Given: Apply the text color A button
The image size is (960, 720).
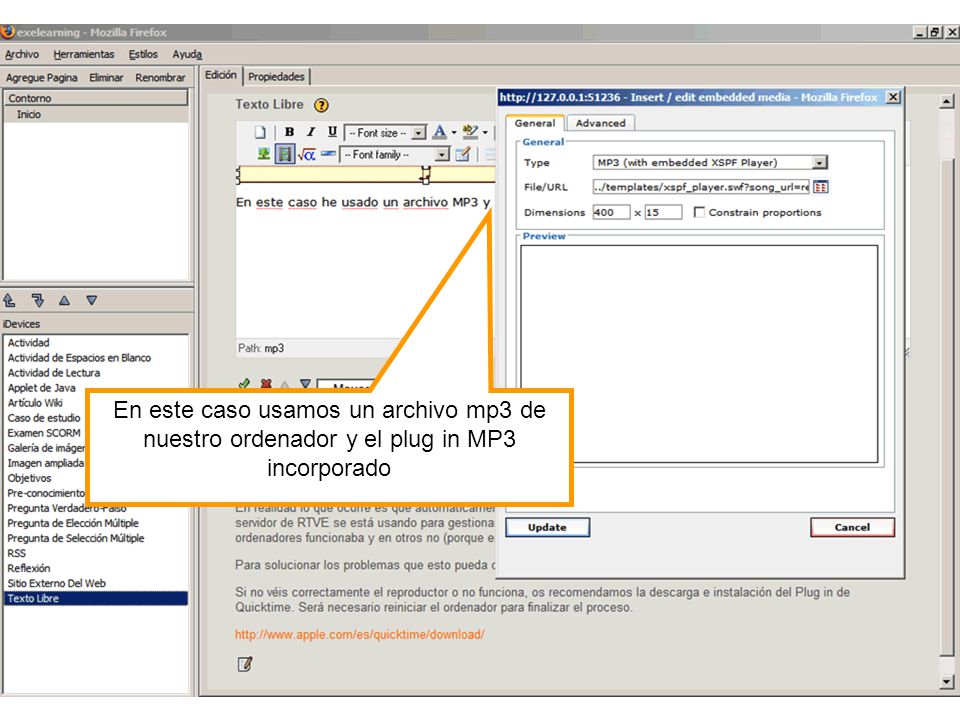Looking at the screenshot, I should pos(439,132).
